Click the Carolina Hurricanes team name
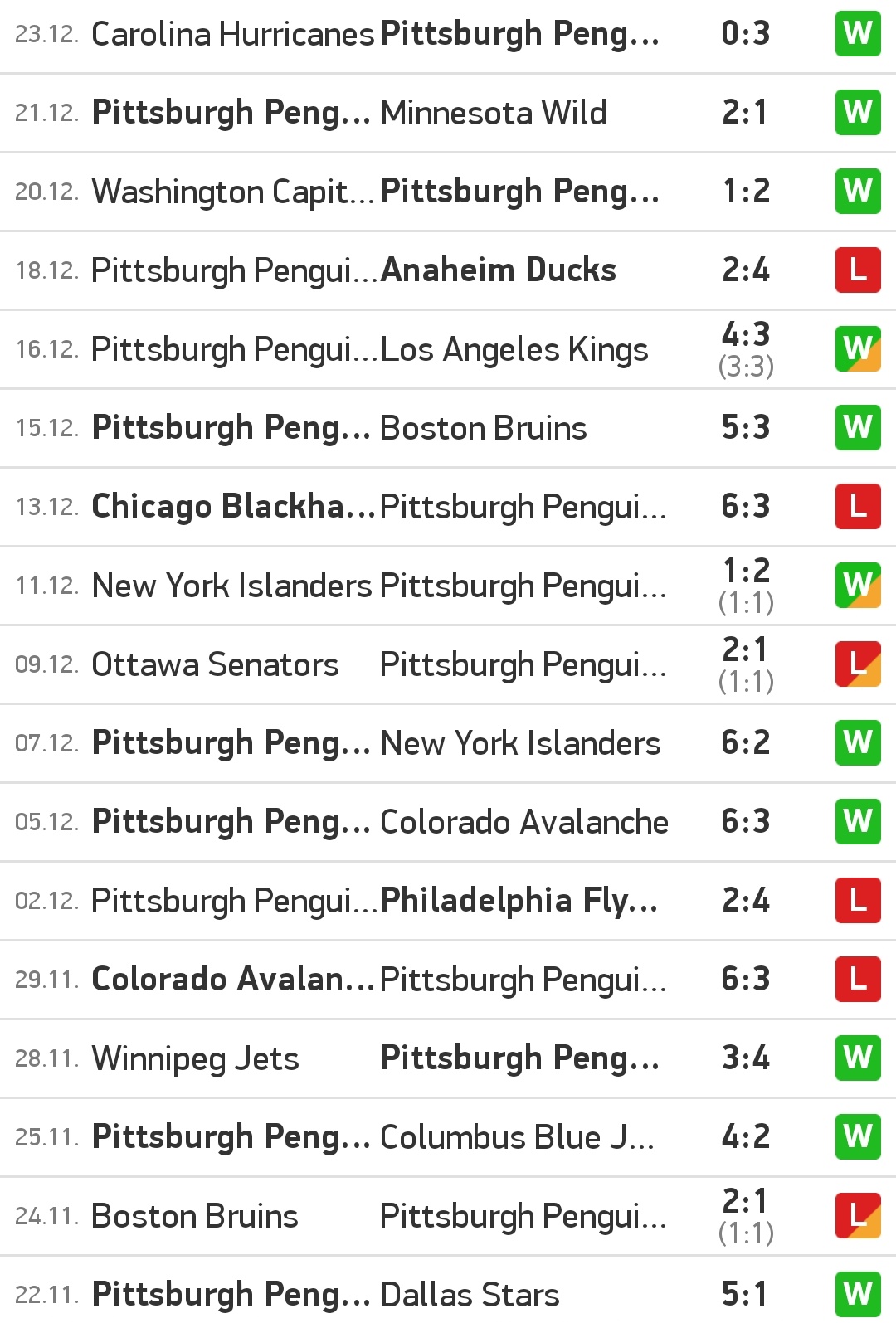The image size is (896, 1323). [232, 34]
